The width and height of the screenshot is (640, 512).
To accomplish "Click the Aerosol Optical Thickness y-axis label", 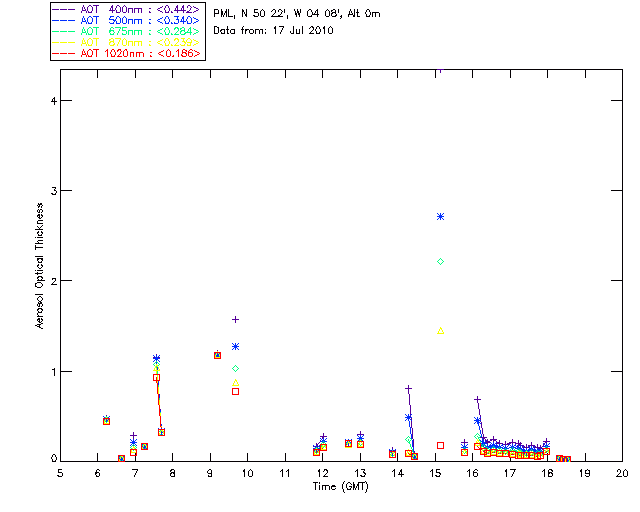I will (x=39, y=279).
